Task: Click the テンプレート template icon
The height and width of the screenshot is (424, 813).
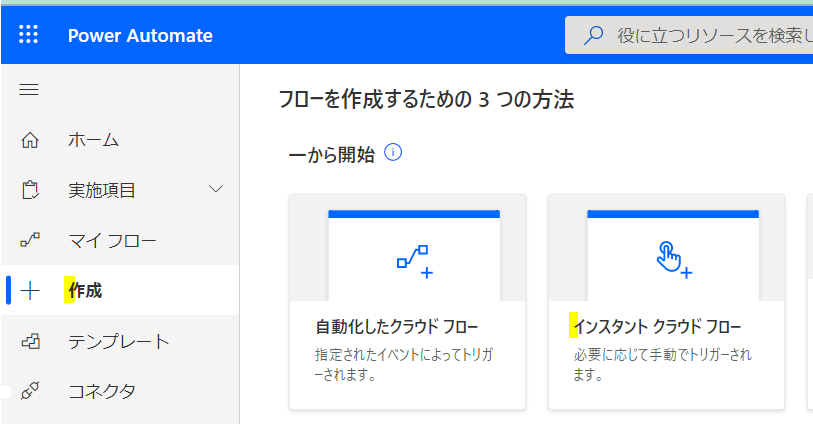Action: [x=29, y=341]
